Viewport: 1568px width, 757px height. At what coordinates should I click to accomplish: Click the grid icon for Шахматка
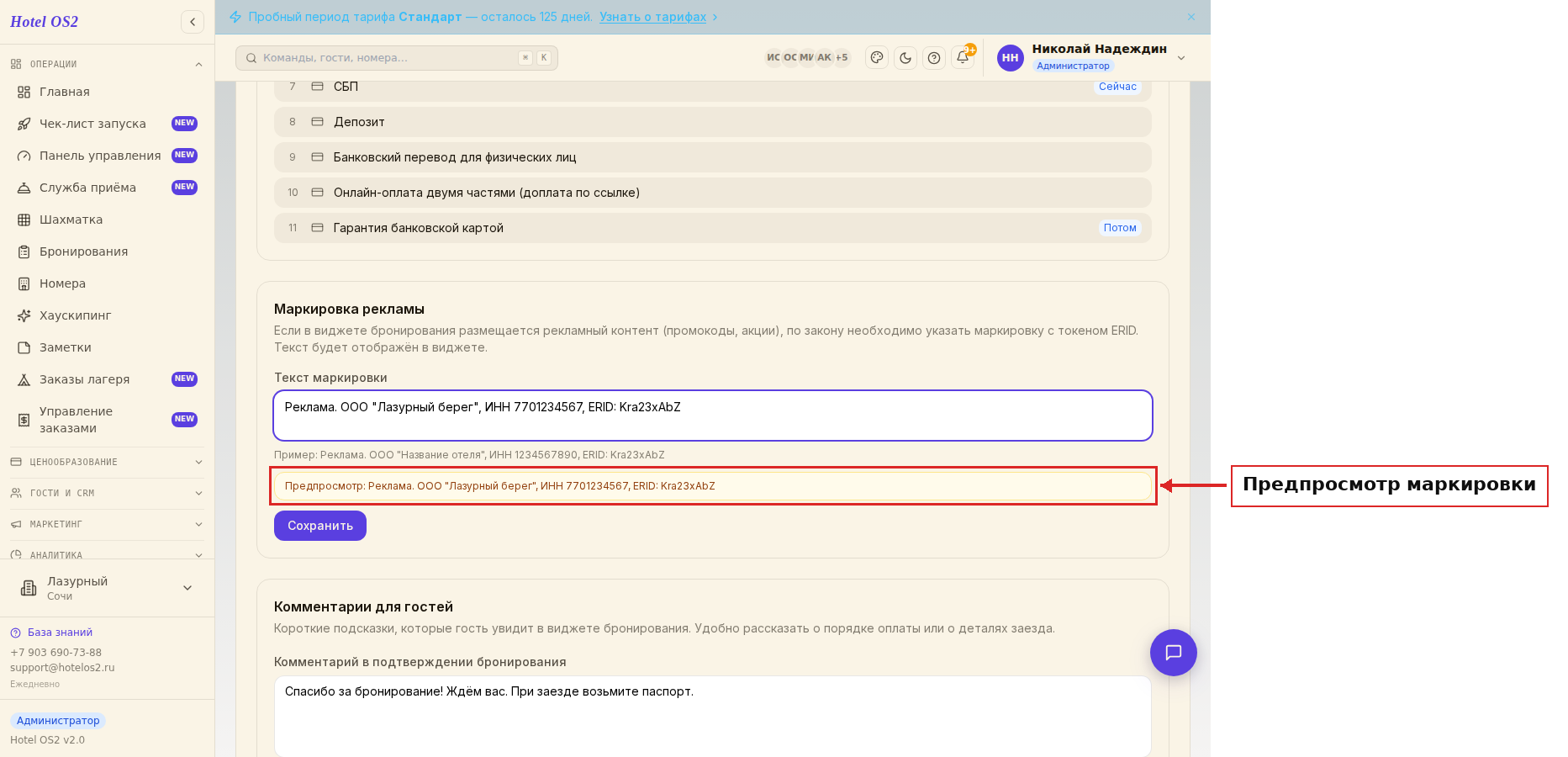(x=24, y=220)
